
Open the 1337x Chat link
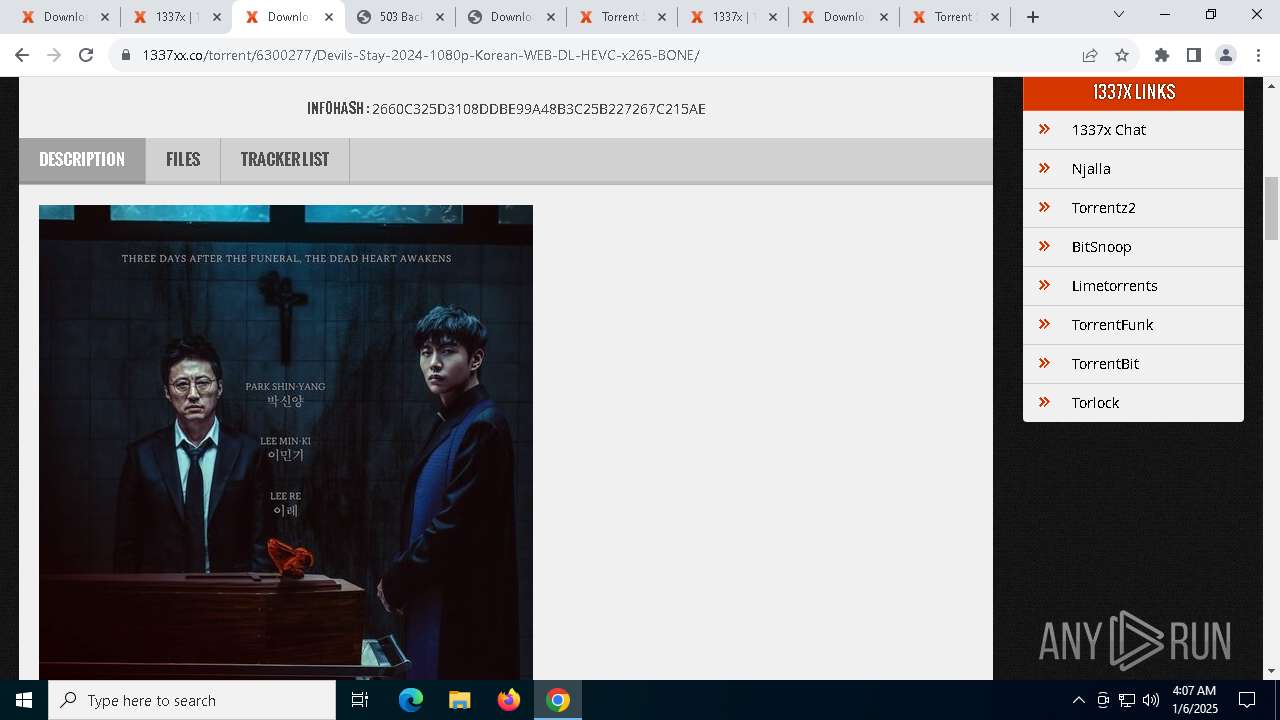(1108, 130)
